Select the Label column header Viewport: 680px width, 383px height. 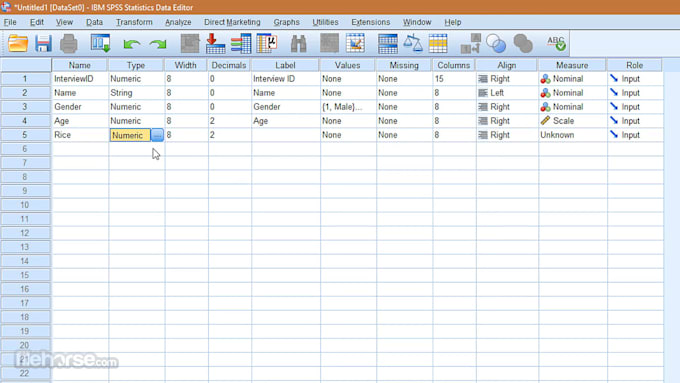(285, 65)
